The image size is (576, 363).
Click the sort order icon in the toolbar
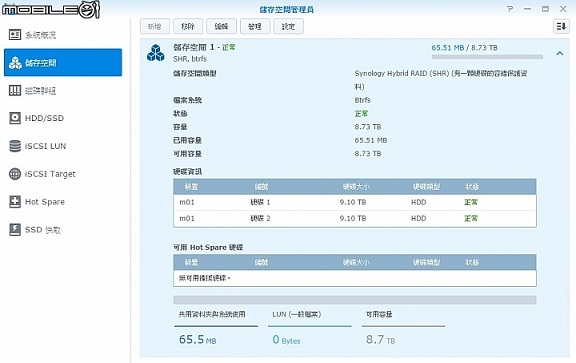(x=561, y=26)
